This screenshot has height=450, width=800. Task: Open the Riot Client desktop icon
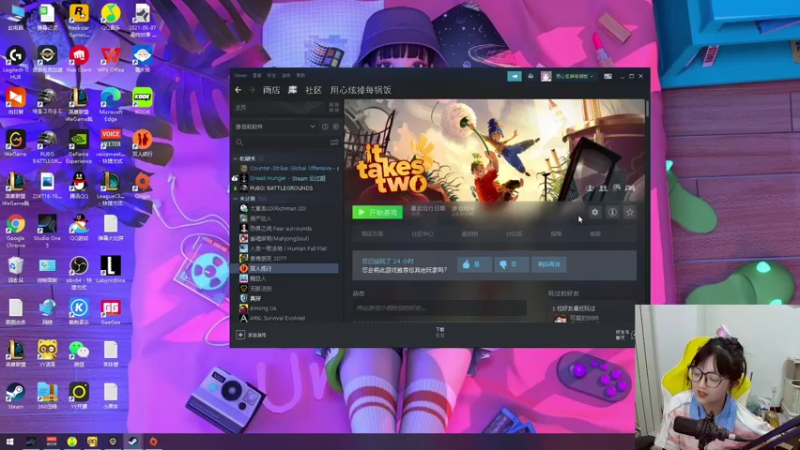79,59
